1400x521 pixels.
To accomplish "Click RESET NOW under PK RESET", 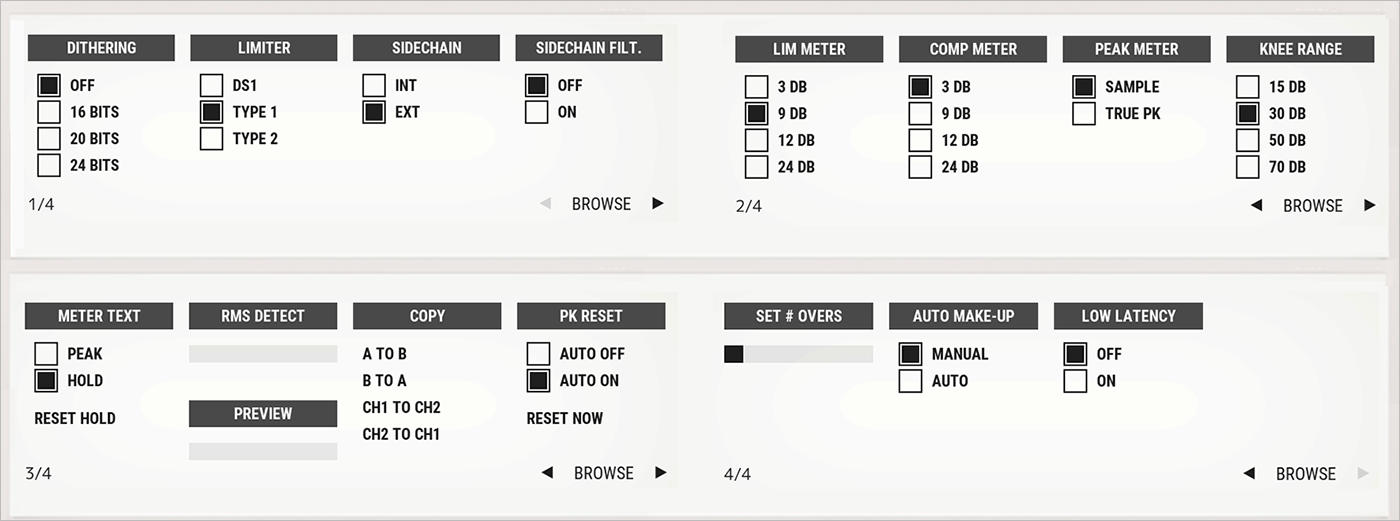I will [565, 418].
